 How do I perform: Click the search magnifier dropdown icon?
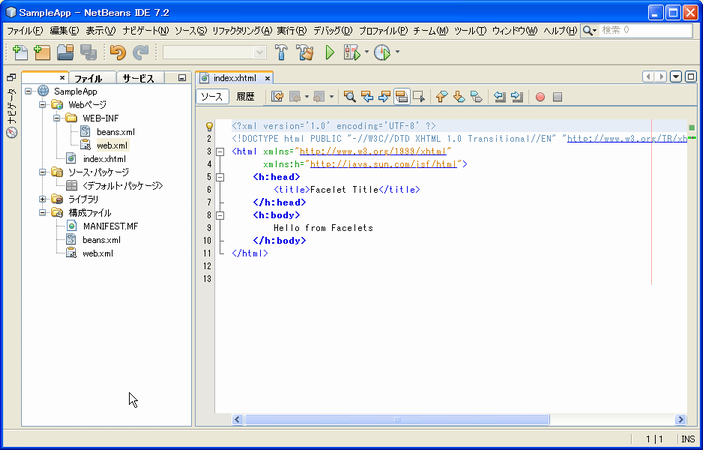point(589,30)
